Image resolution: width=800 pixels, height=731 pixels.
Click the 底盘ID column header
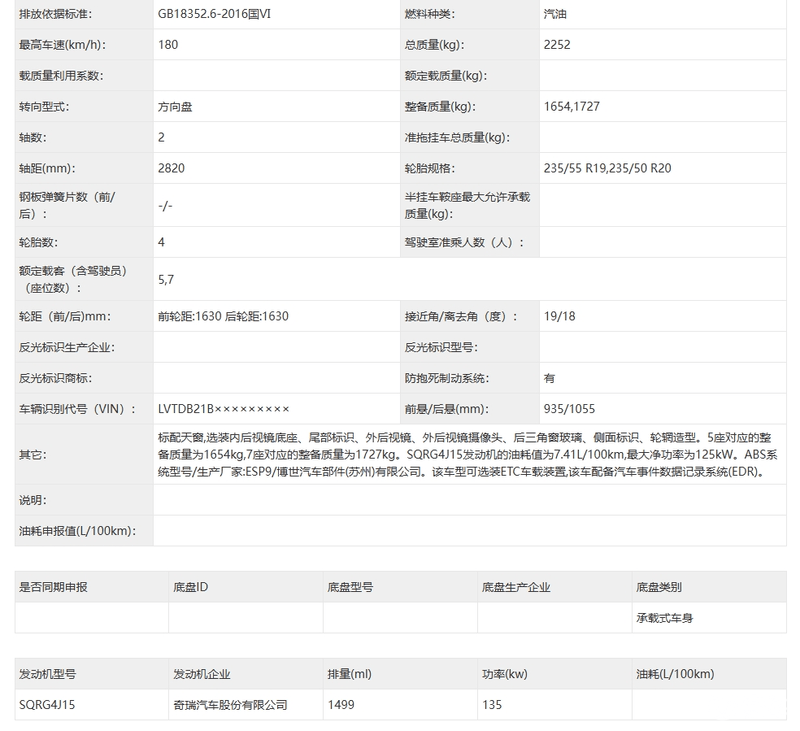click(x=190, y=587)
